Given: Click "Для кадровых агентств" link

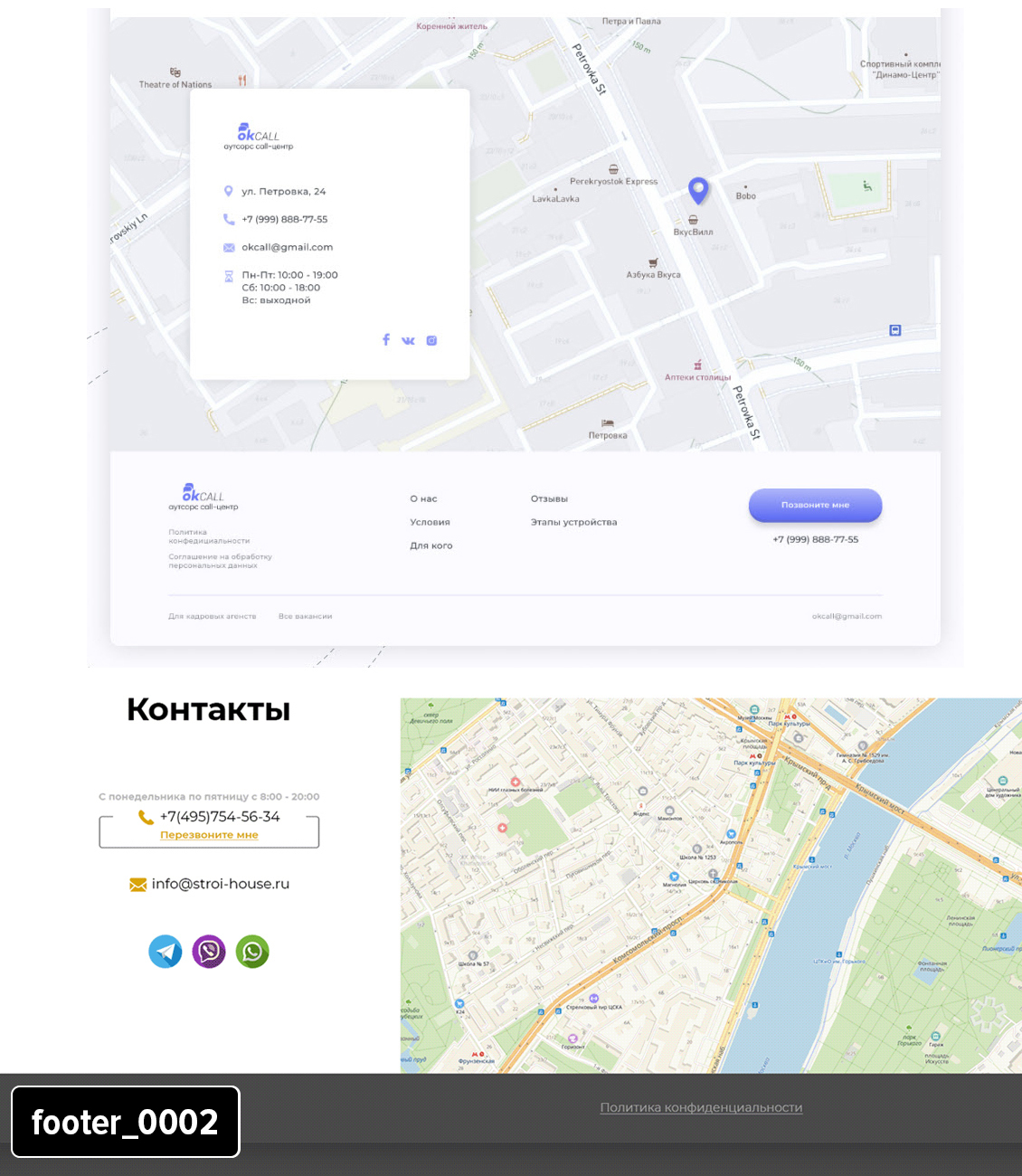Looking at the screenshot, I should pyautogui.click(x=213, y=616).
